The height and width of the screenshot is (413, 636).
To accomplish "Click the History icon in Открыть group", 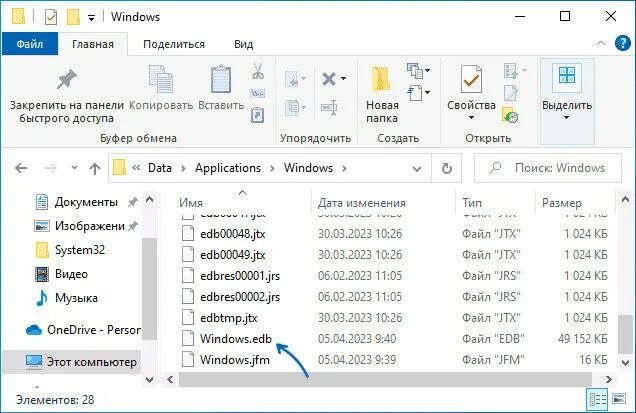I will point(510,115).
